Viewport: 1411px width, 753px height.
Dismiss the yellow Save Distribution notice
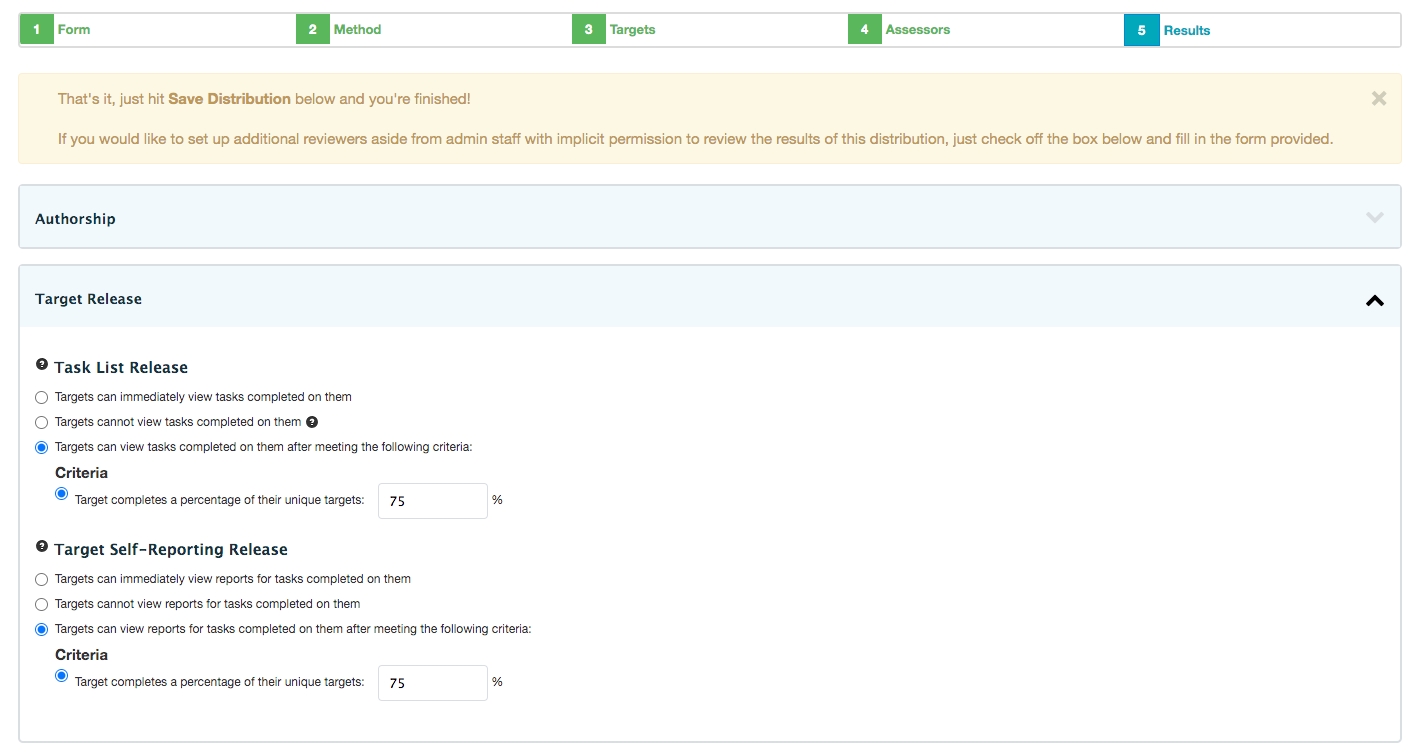(1379, 98)
